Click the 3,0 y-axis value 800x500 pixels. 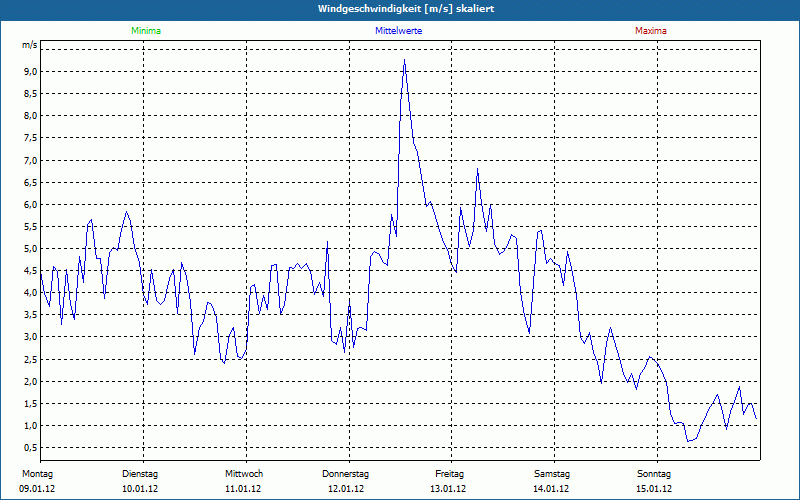(31, 337)
